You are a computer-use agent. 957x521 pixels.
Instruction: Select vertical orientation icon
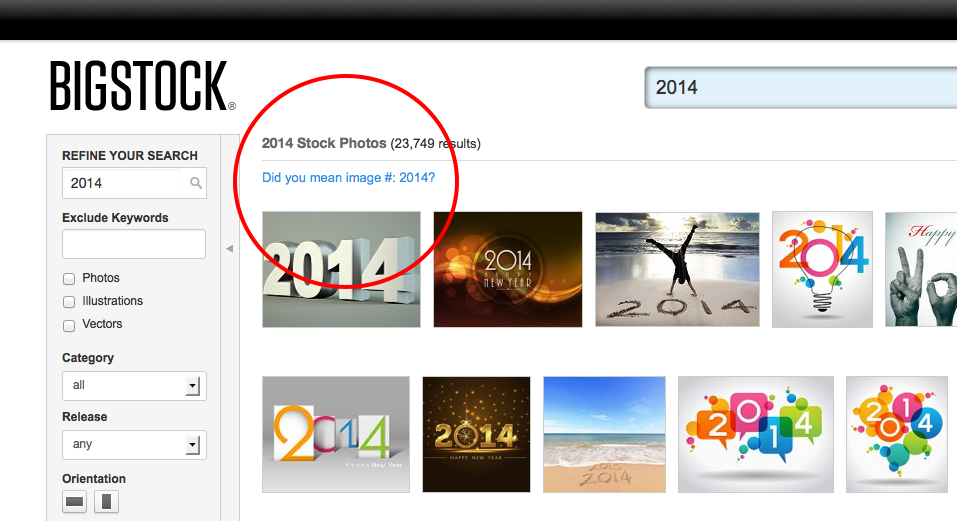(106, 502)
